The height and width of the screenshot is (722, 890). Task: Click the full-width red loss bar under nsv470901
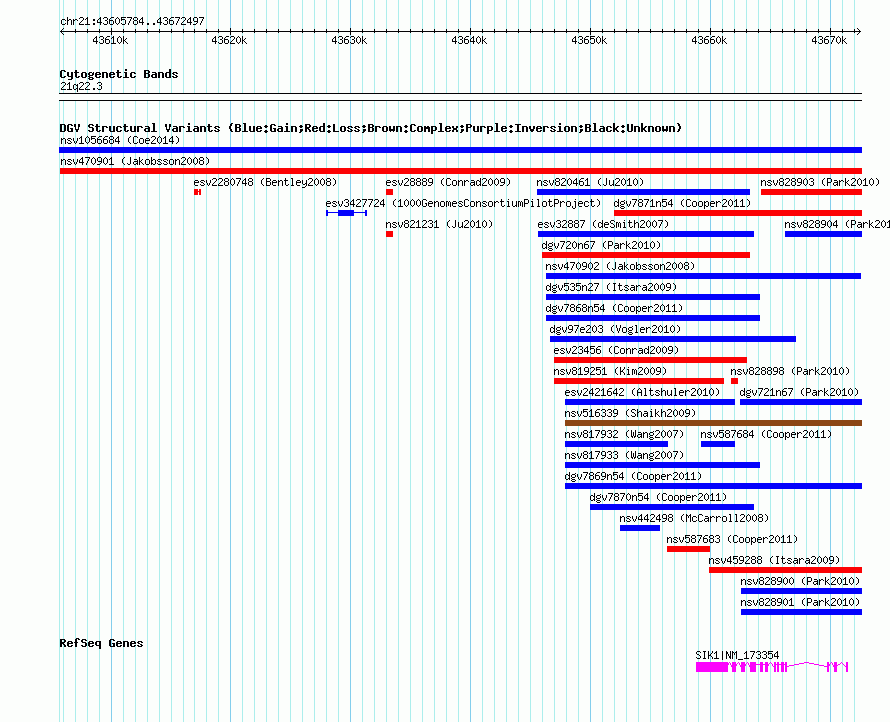[x=460, y=171]
